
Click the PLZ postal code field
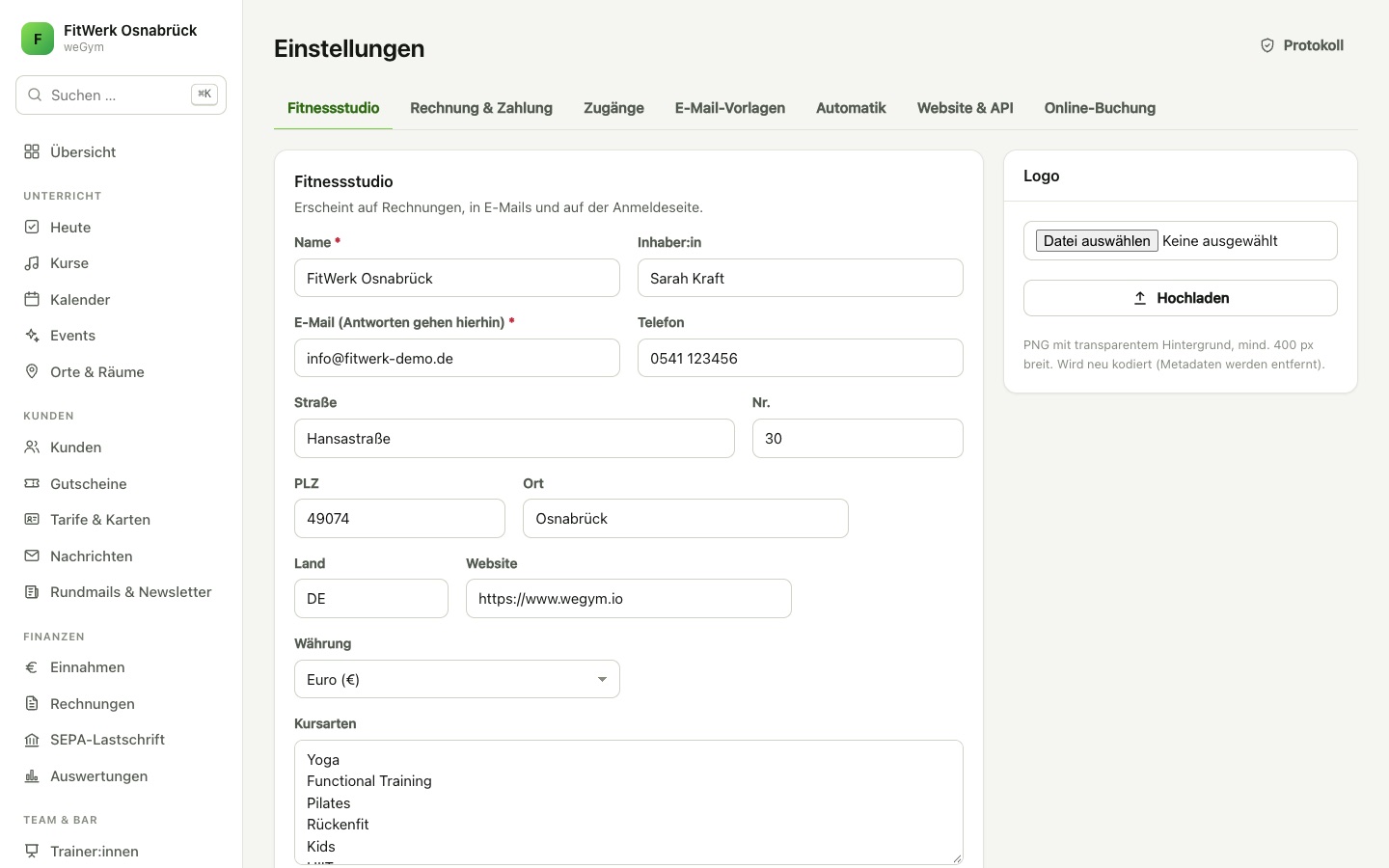coord(399,518)
